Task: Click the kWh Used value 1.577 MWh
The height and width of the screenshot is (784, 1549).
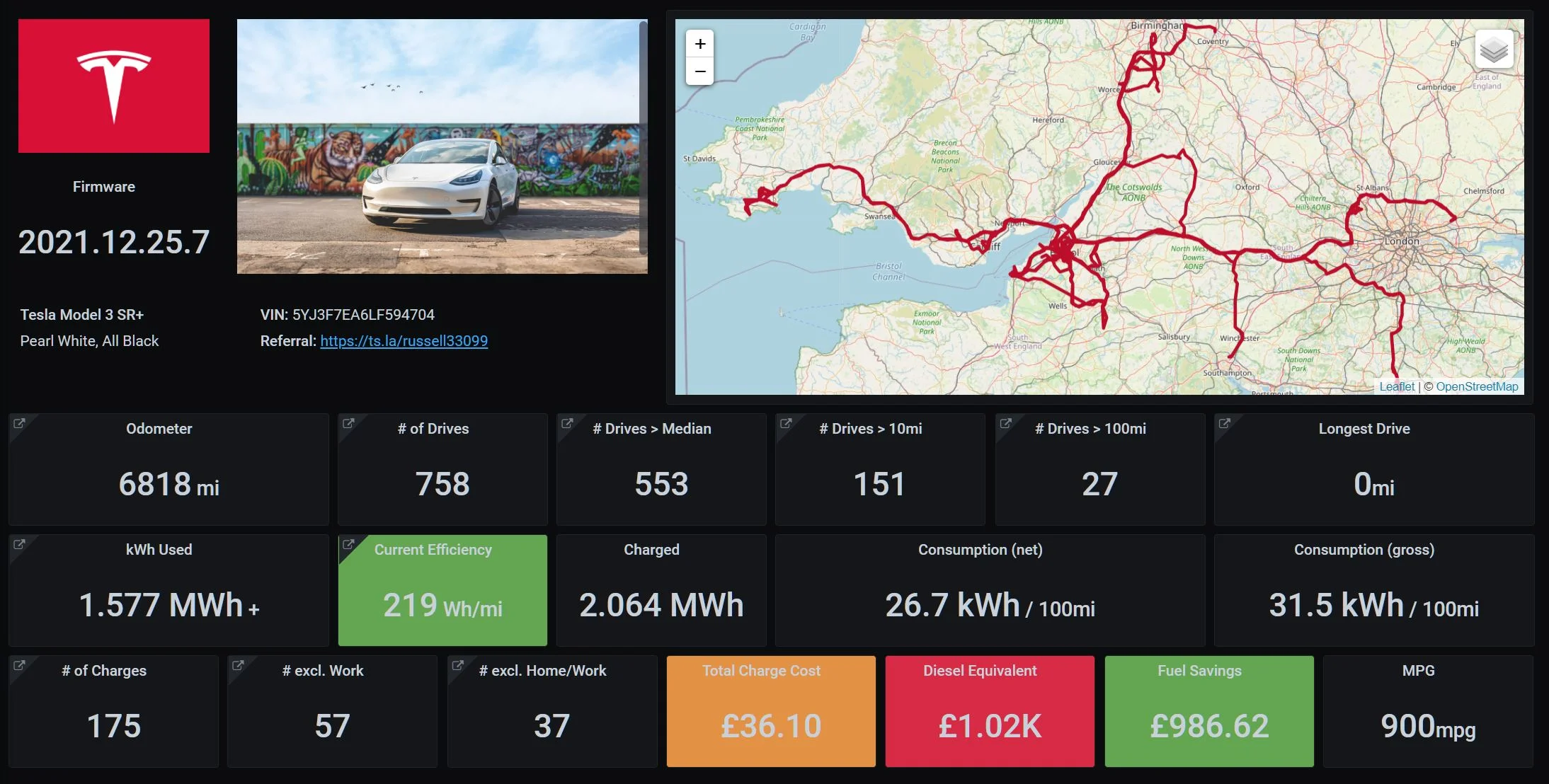Action: (168, 606)
